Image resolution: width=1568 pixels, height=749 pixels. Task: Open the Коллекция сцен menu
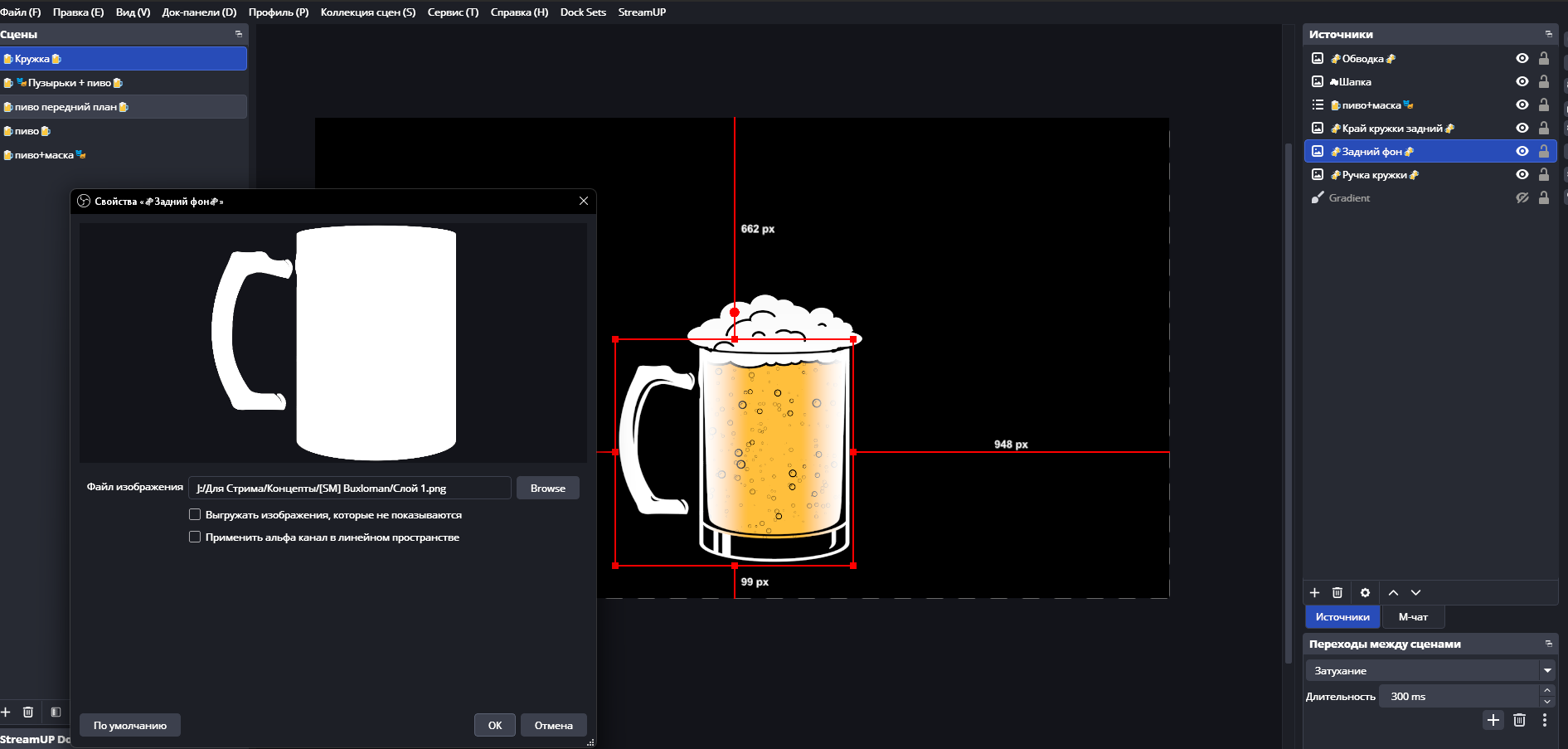click(367, 12)
